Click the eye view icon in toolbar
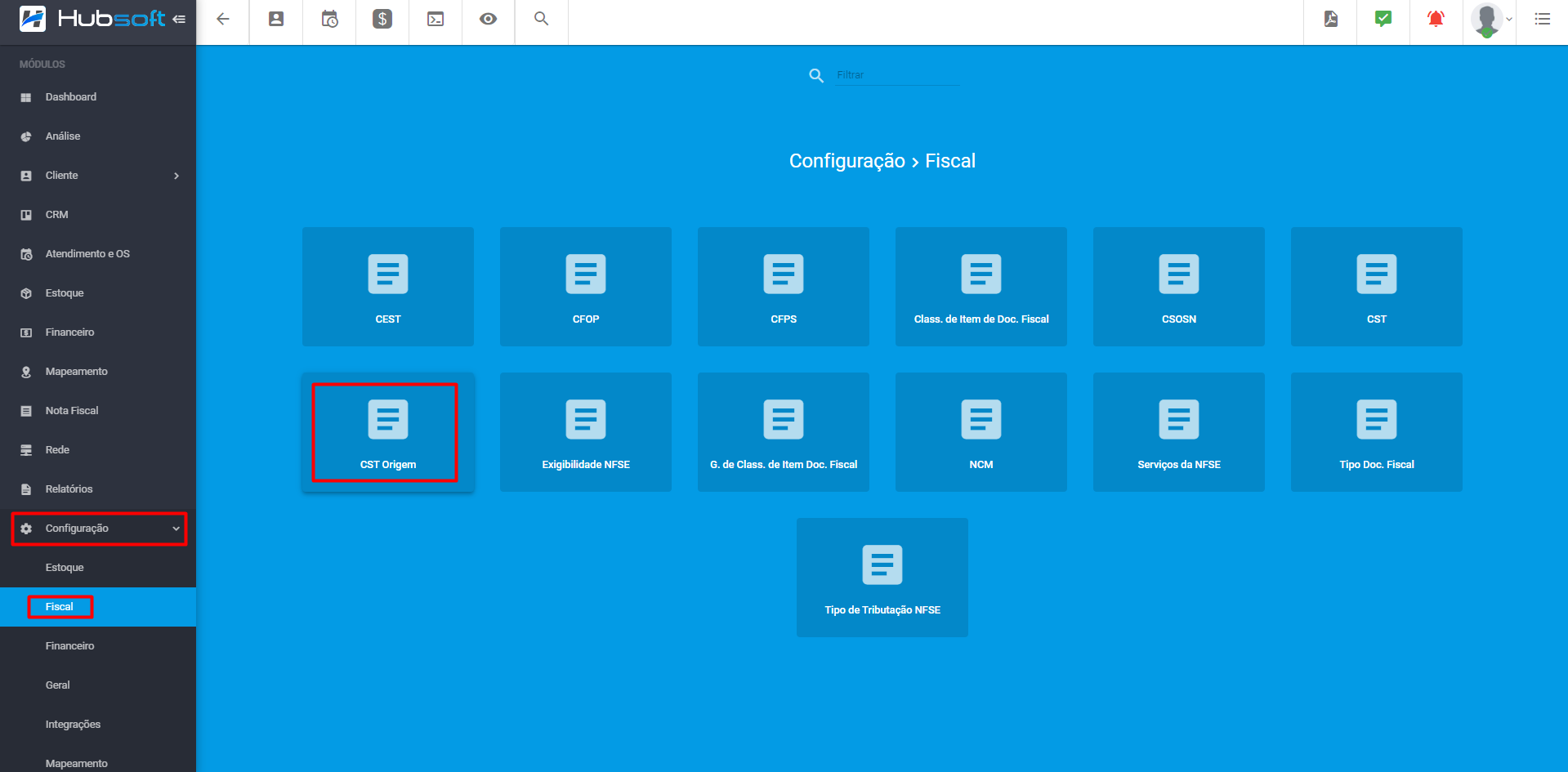Viewport: 1568px width, 772px height. click(489, 19)
